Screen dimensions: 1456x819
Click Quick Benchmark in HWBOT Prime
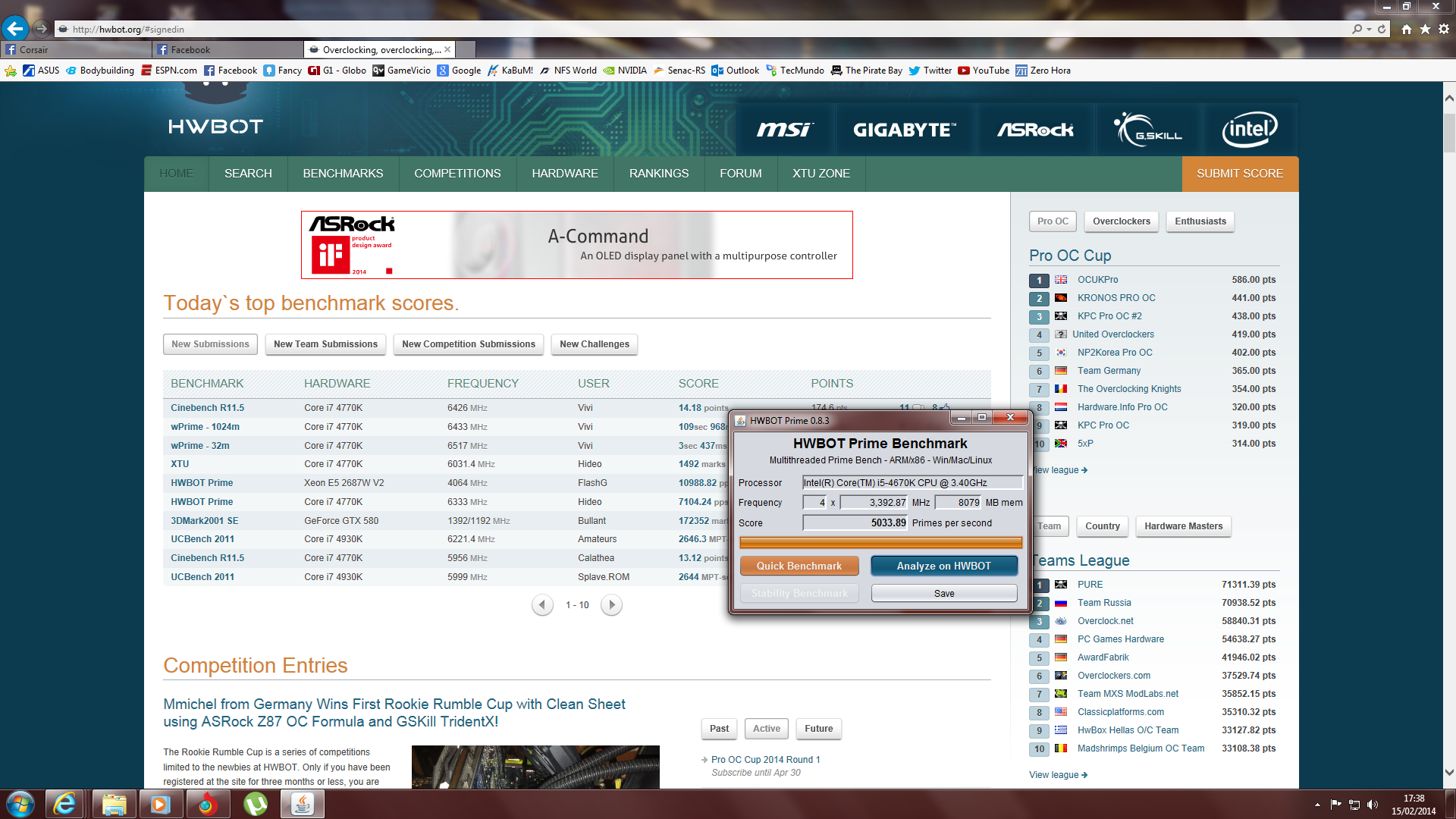click(799, 566)
